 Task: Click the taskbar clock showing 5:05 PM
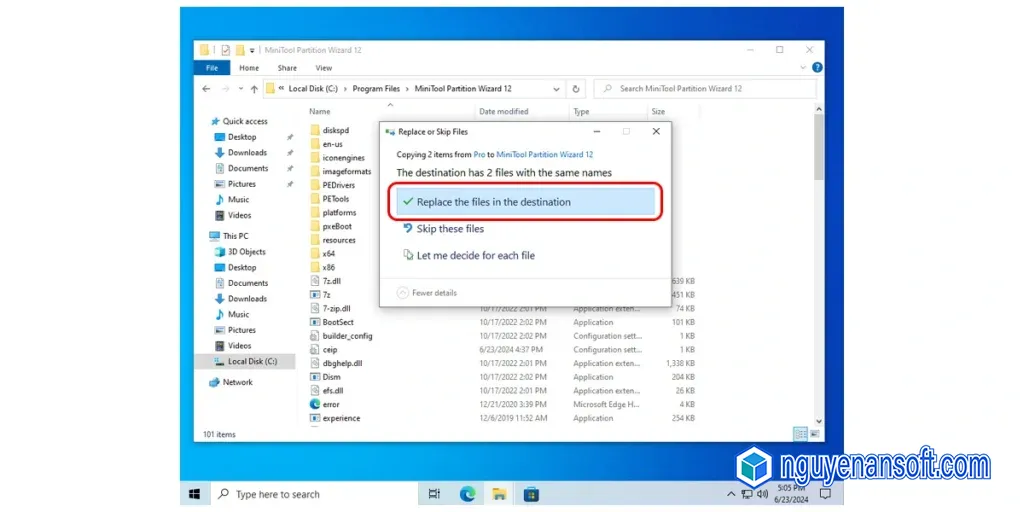pos(790,494)
